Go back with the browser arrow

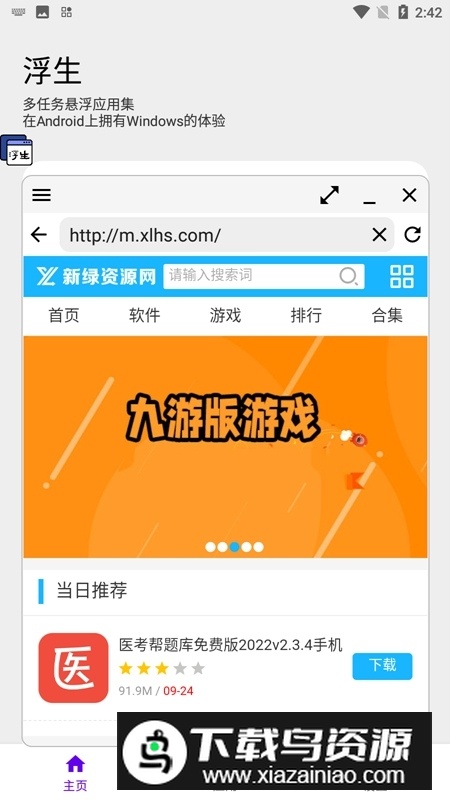point(39,235)
